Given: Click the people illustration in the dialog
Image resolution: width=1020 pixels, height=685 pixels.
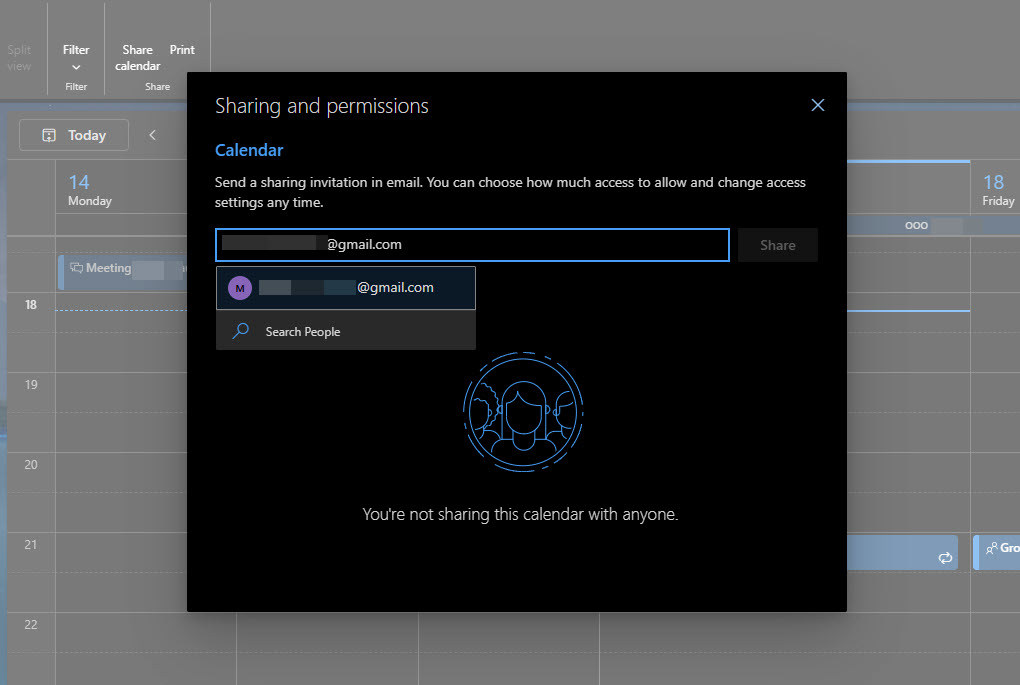Looking at the screenshot, I should point(523,412).
